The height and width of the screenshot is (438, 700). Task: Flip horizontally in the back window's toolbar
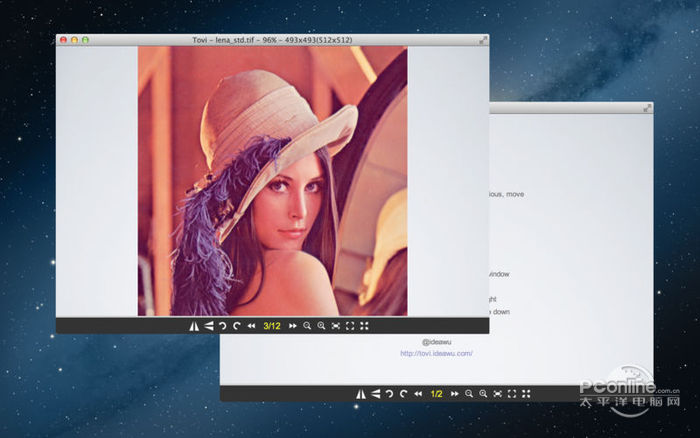[359, 394]
